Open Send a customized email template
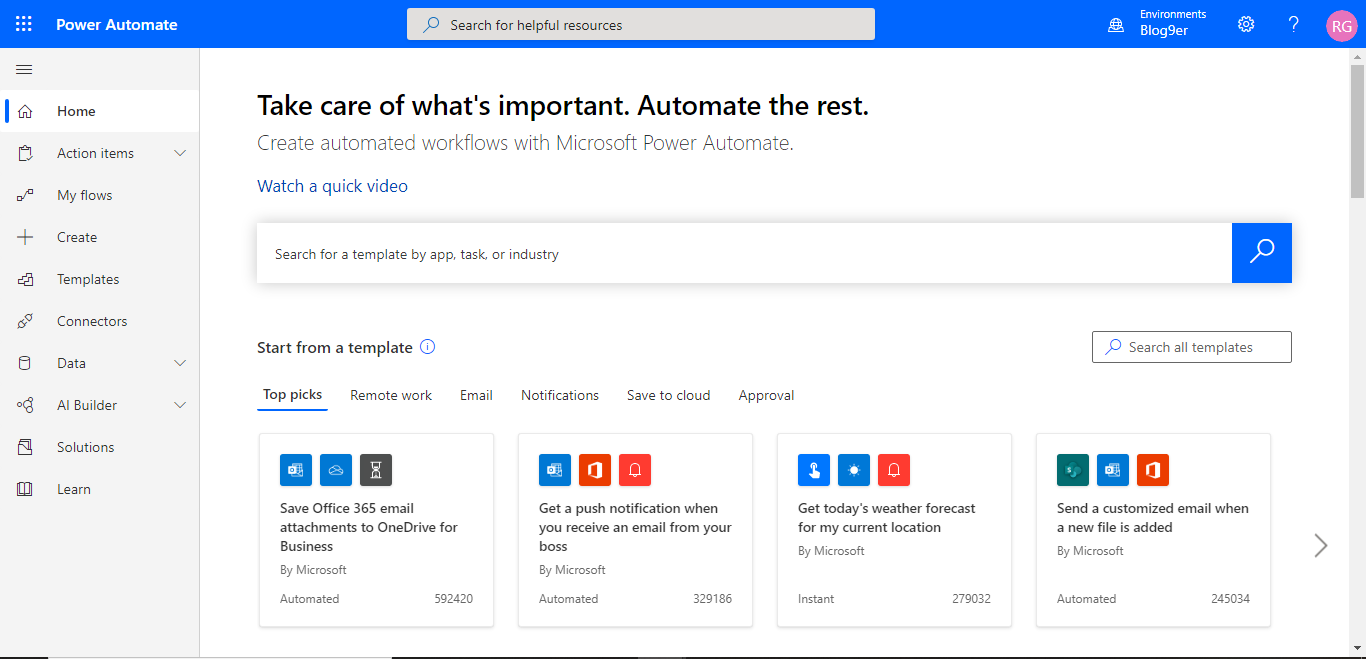The width and height of the screenshot is (1366, 659). (x=1153, y=530)
